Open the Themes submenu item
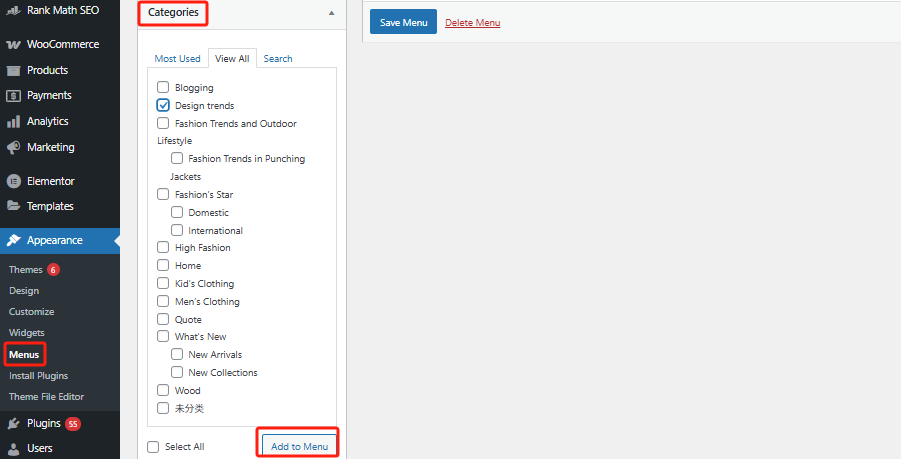Image resolution: width=901 pixels, height=459 pixels. tap(26, 270)
